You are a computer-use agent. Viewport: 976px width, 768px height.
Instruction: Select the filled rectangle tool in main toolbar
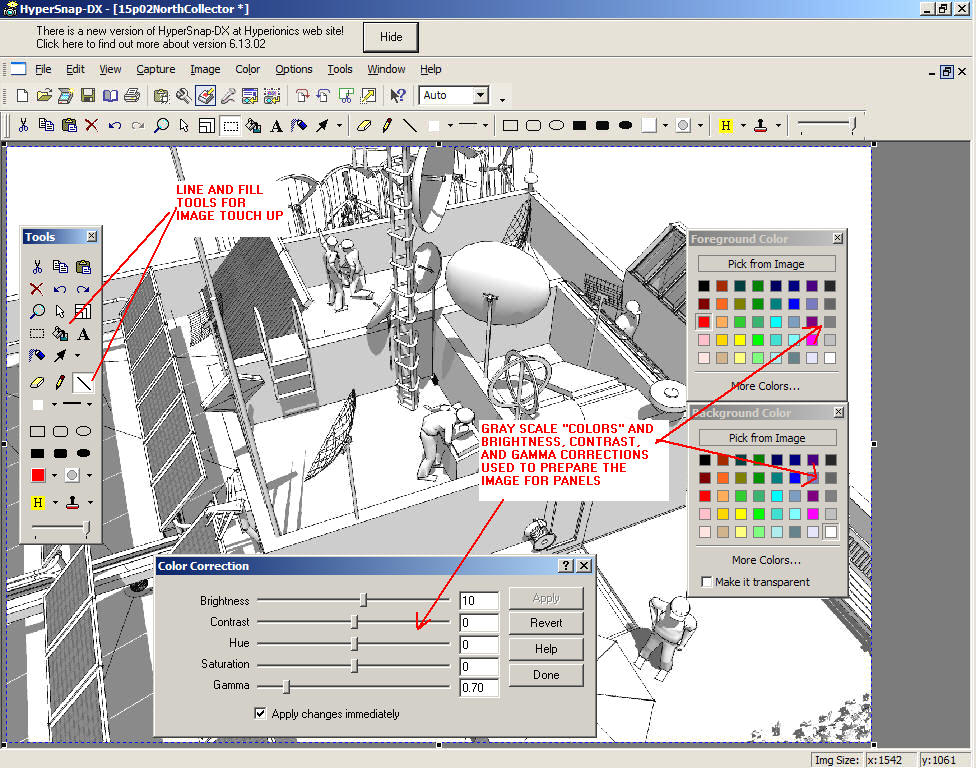coord(580,126)
